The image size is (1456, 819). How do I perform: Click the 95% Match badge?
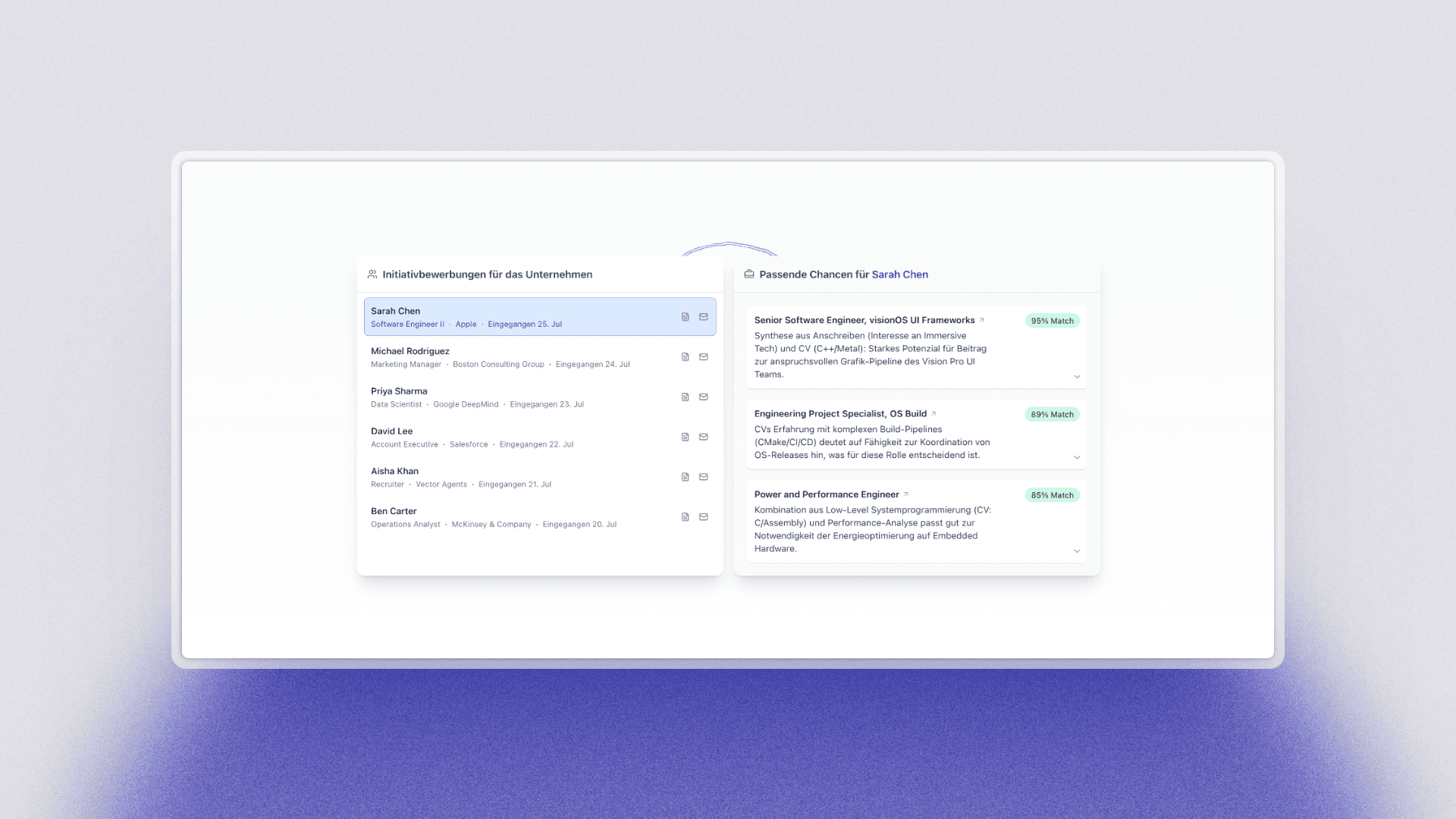point(1052,321)
